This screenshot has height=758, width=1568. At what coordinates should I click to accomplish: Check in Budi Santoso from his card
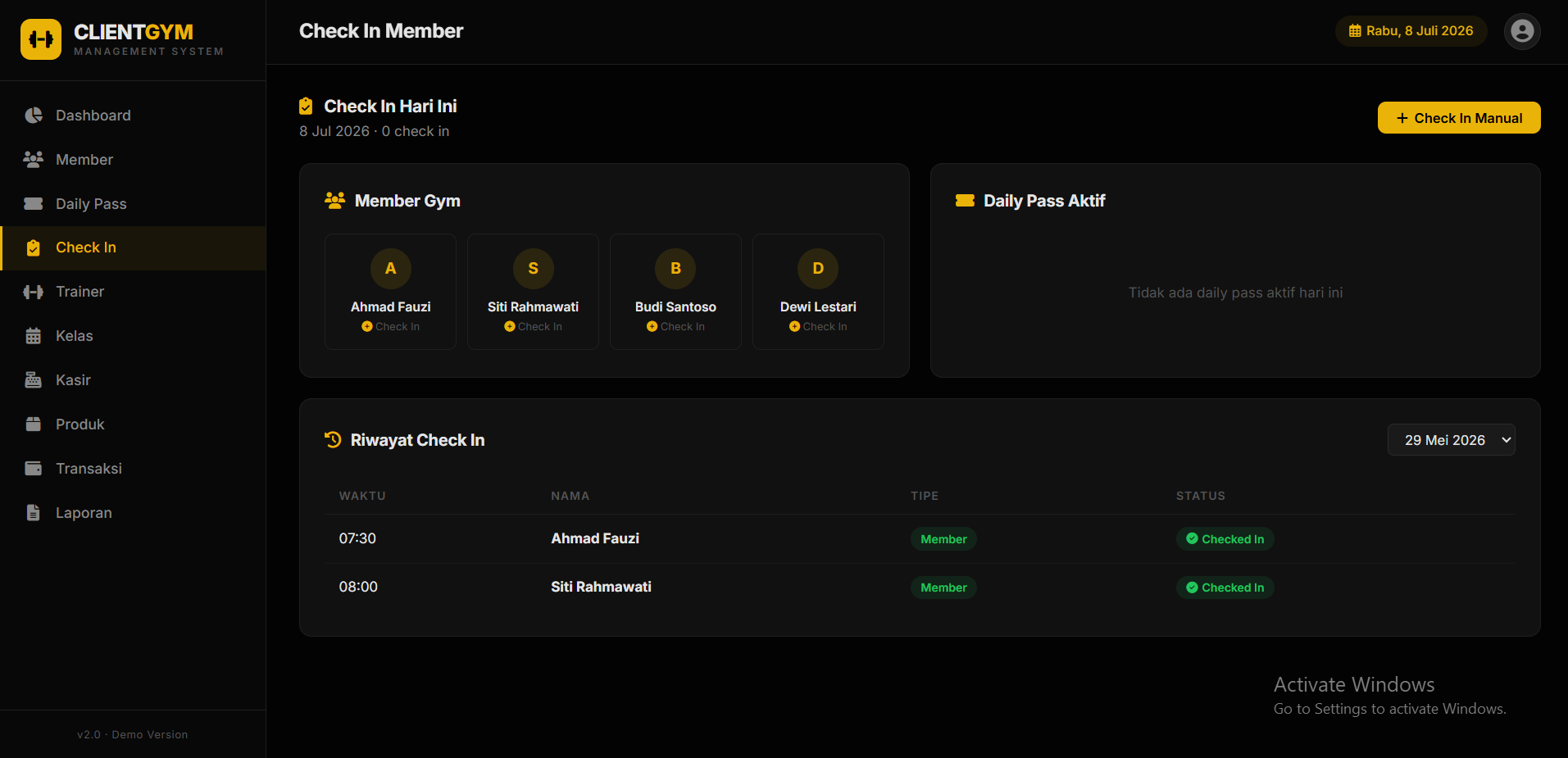click(x=675, y=326)
